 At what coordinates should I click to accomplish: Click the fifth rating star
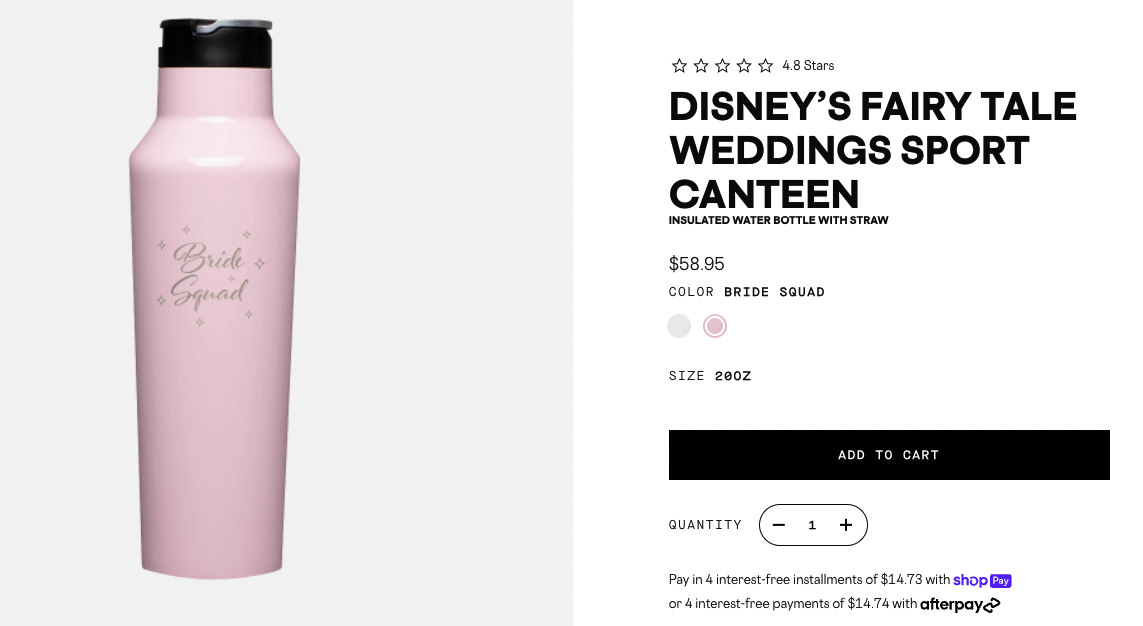click(x=765, y=66)
